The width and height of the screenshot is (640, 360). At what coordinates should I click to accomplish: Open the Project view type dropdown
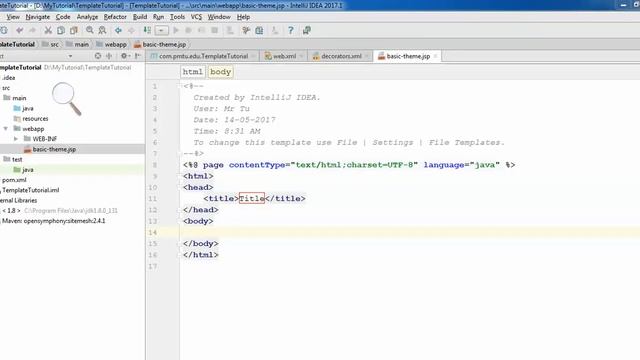(x=70, y=56)
